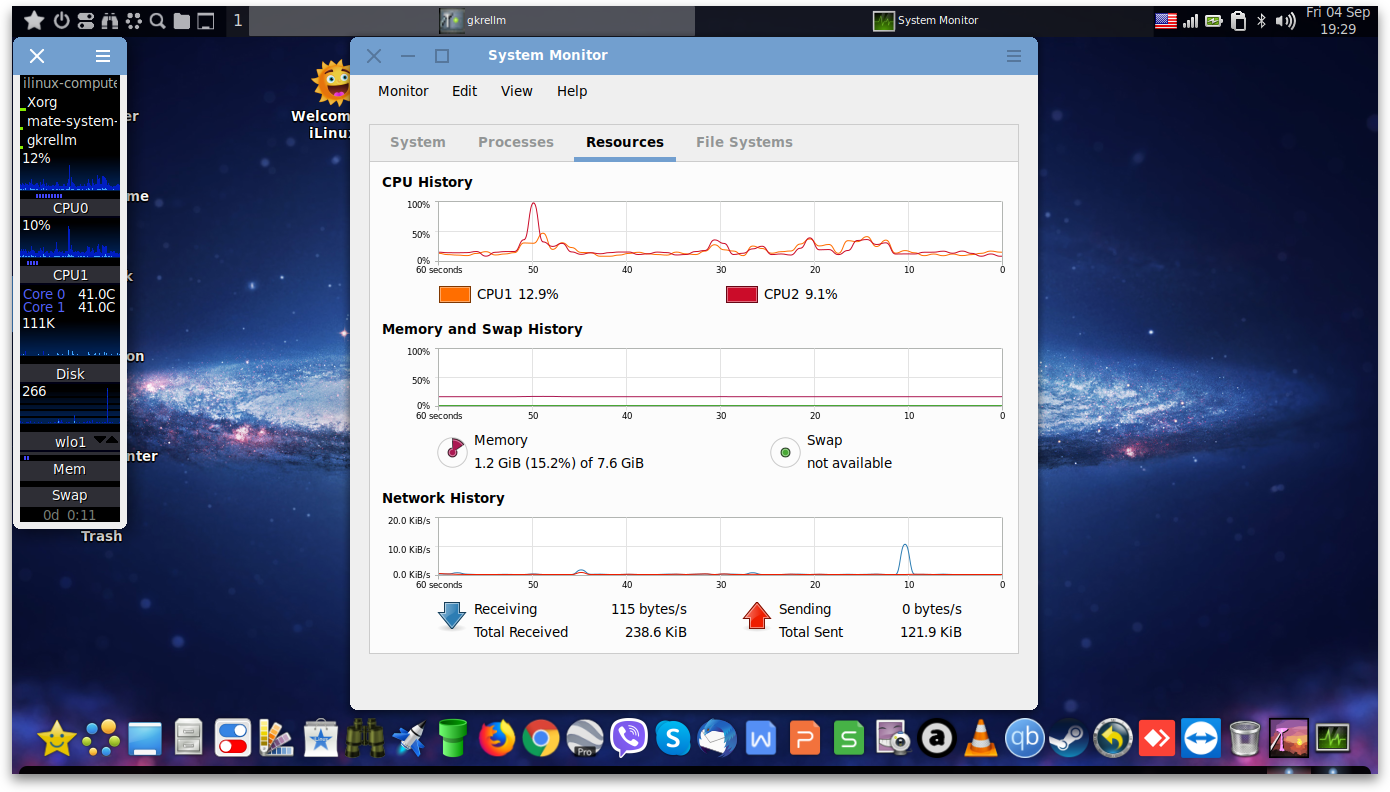The height and width of the screenshot is (792, 1390).
Task: Open the Edit menu
Action: (x=465, y=91)
